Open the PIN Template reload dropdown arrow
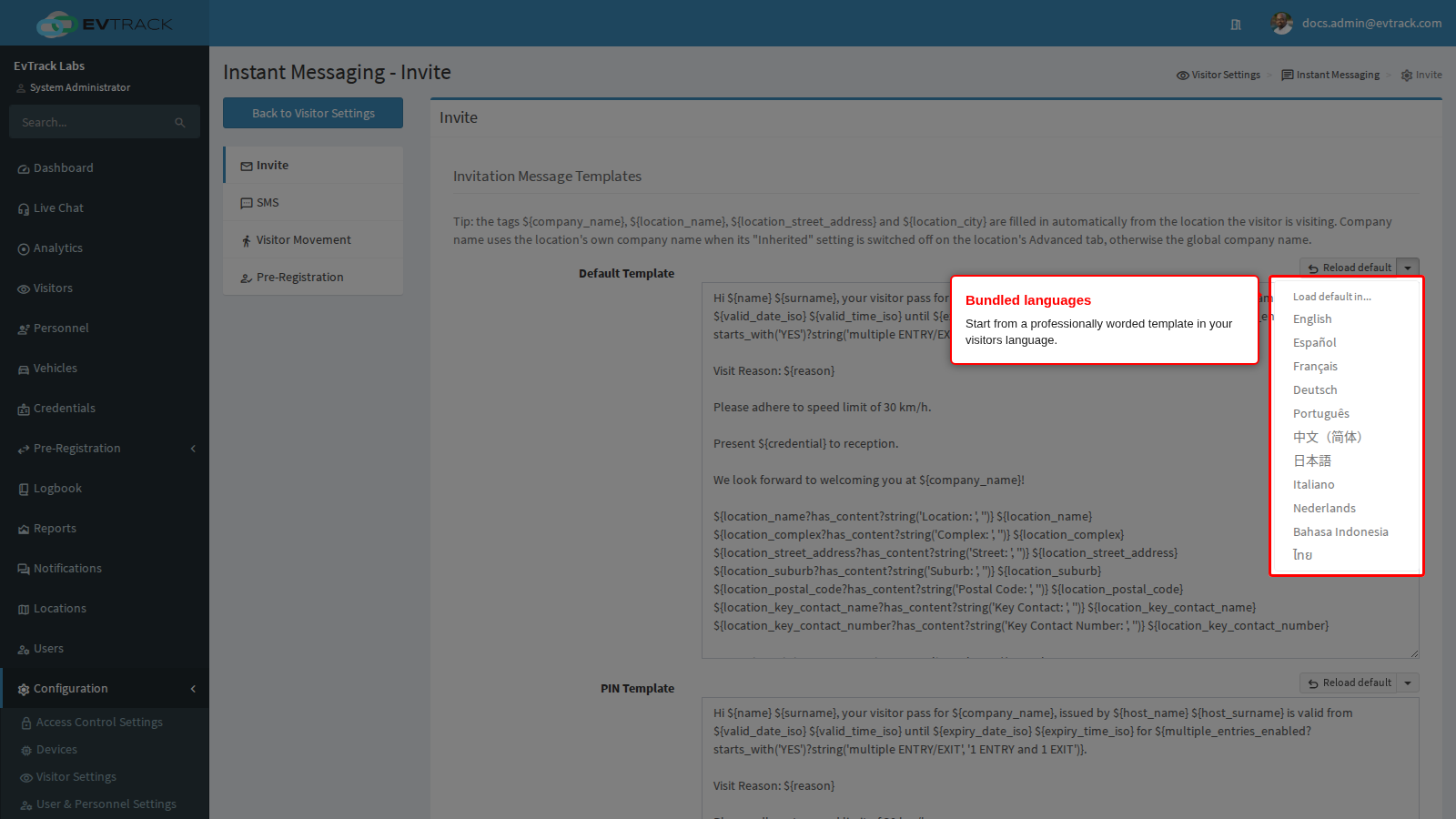The width and height of the screenshot is (1456, 819). (1408, 682)
